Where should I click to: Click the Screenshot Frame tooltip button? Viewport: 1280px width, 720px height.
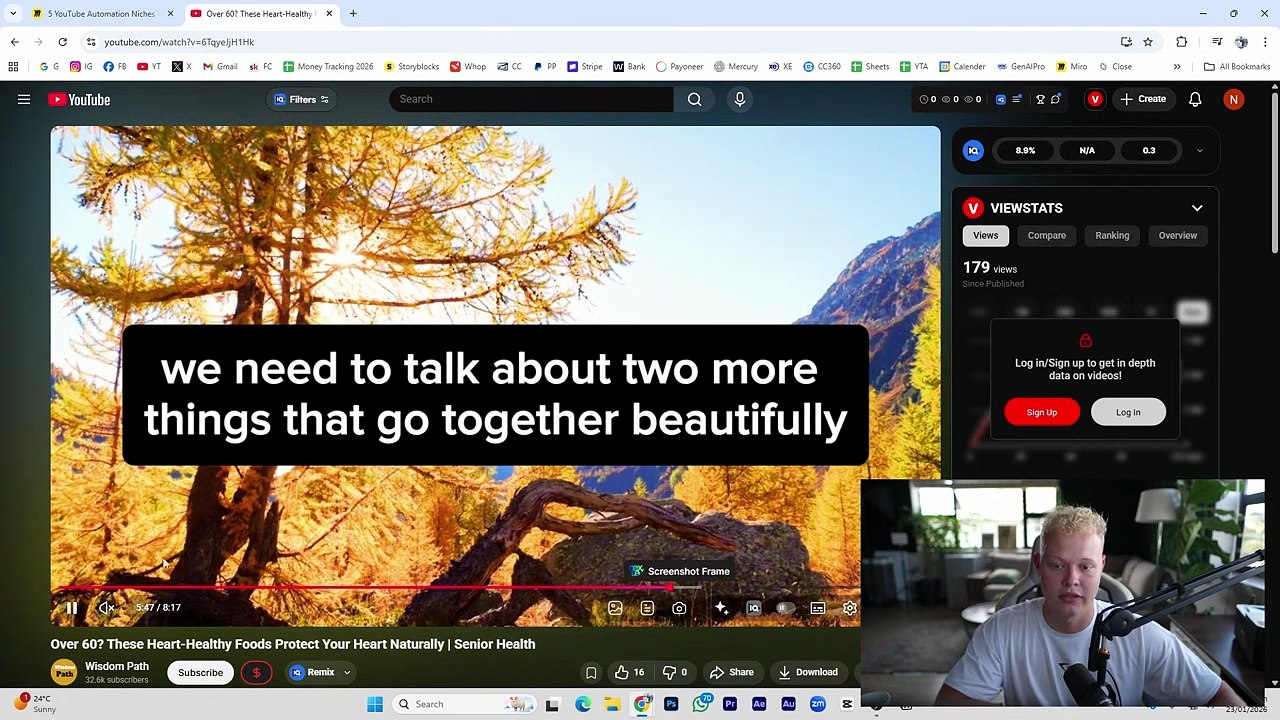(x=680, y=571)
